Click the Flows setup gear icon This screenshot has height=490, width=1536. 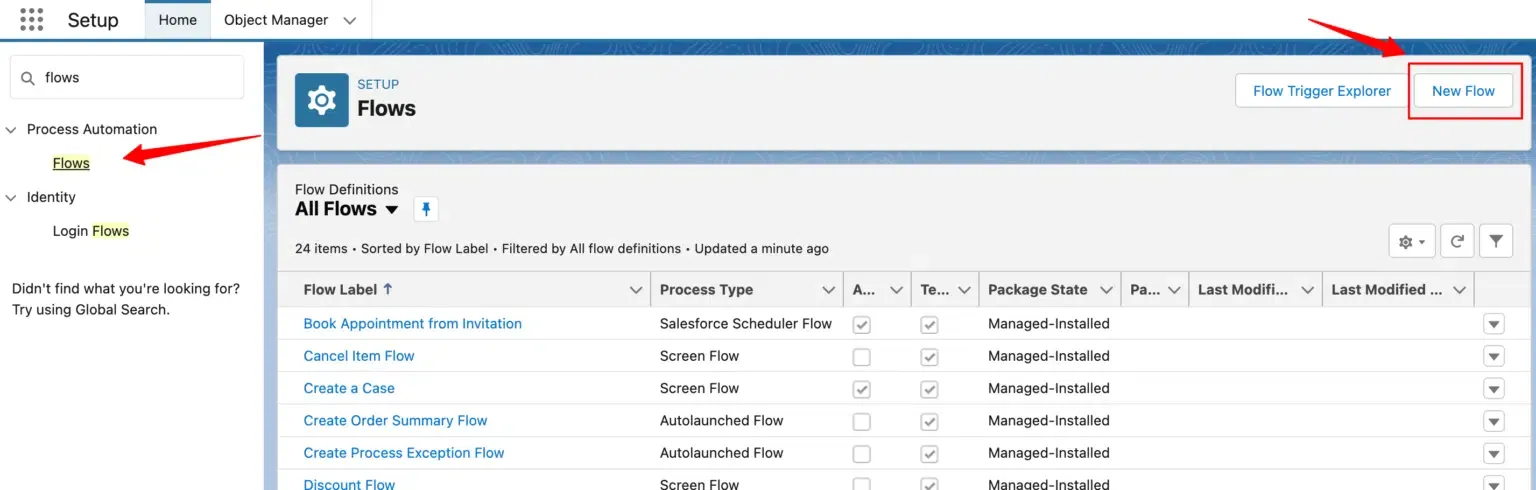(321, 100)
